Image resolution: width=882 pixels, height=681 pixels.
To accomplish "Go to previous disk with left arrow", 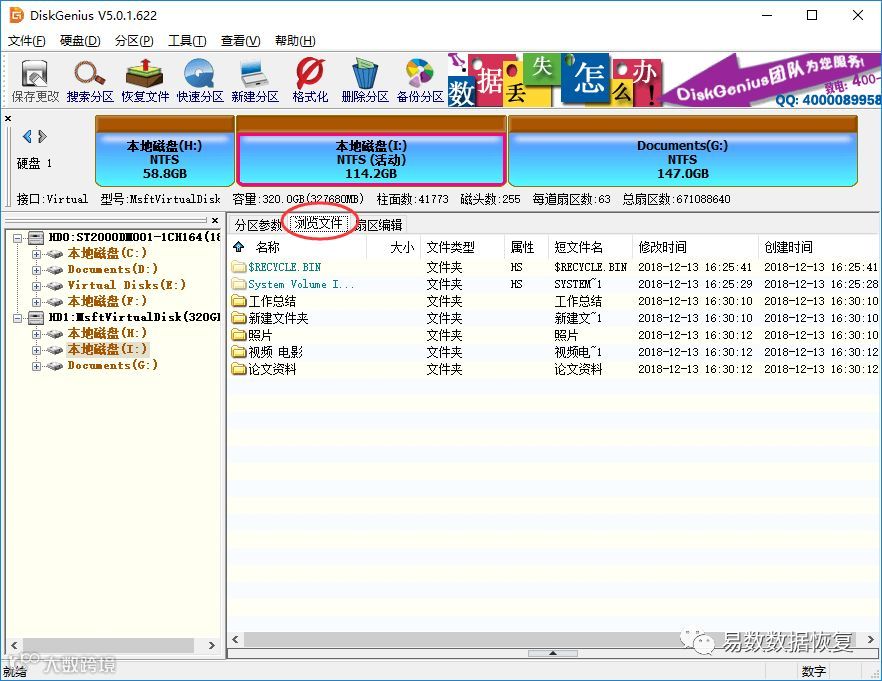I will 26,136.
